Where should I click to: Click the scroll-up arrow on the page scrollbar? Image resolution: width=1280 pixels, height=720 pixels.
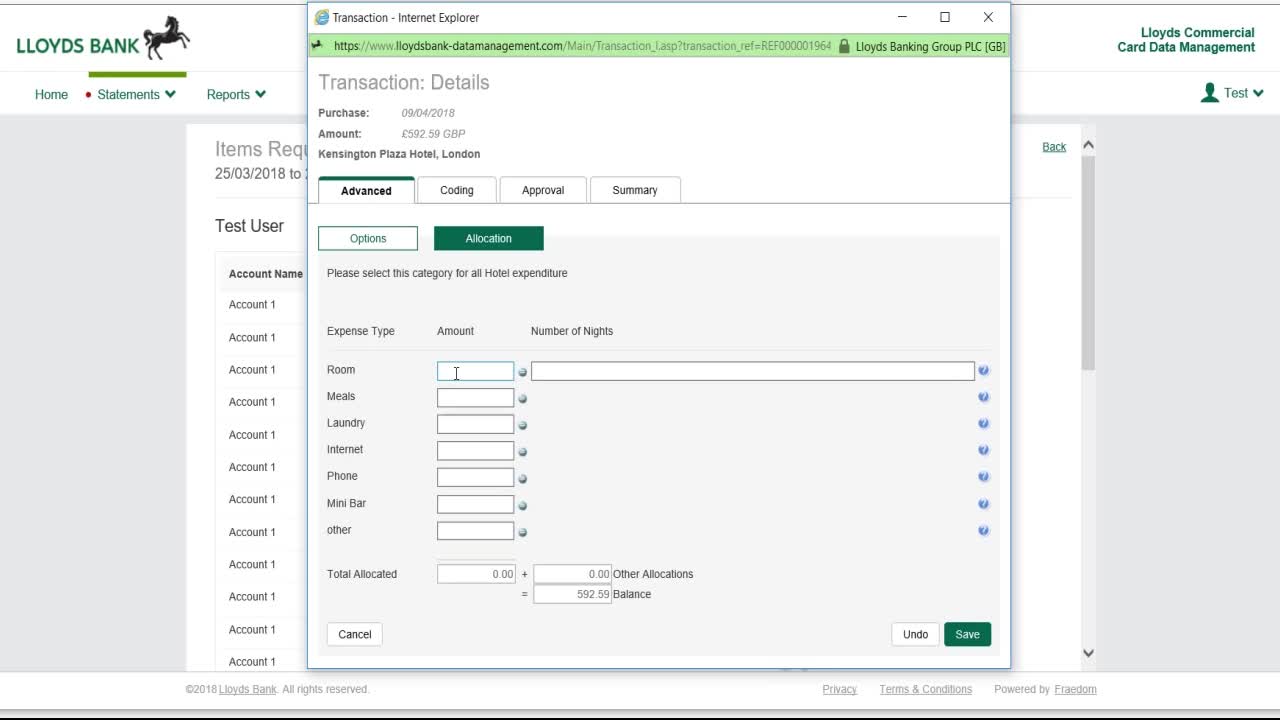point(1087,145)
